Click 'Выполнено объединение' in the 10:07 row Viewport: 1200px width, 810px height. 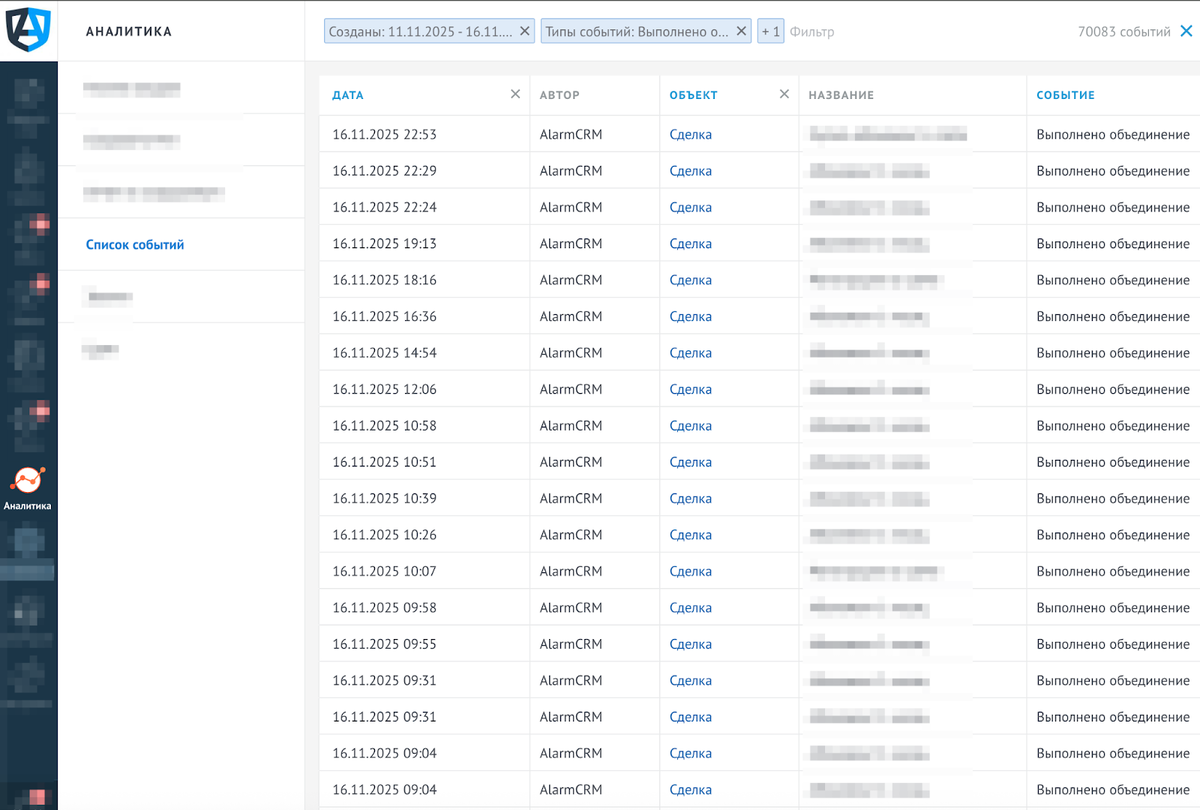1113,572
